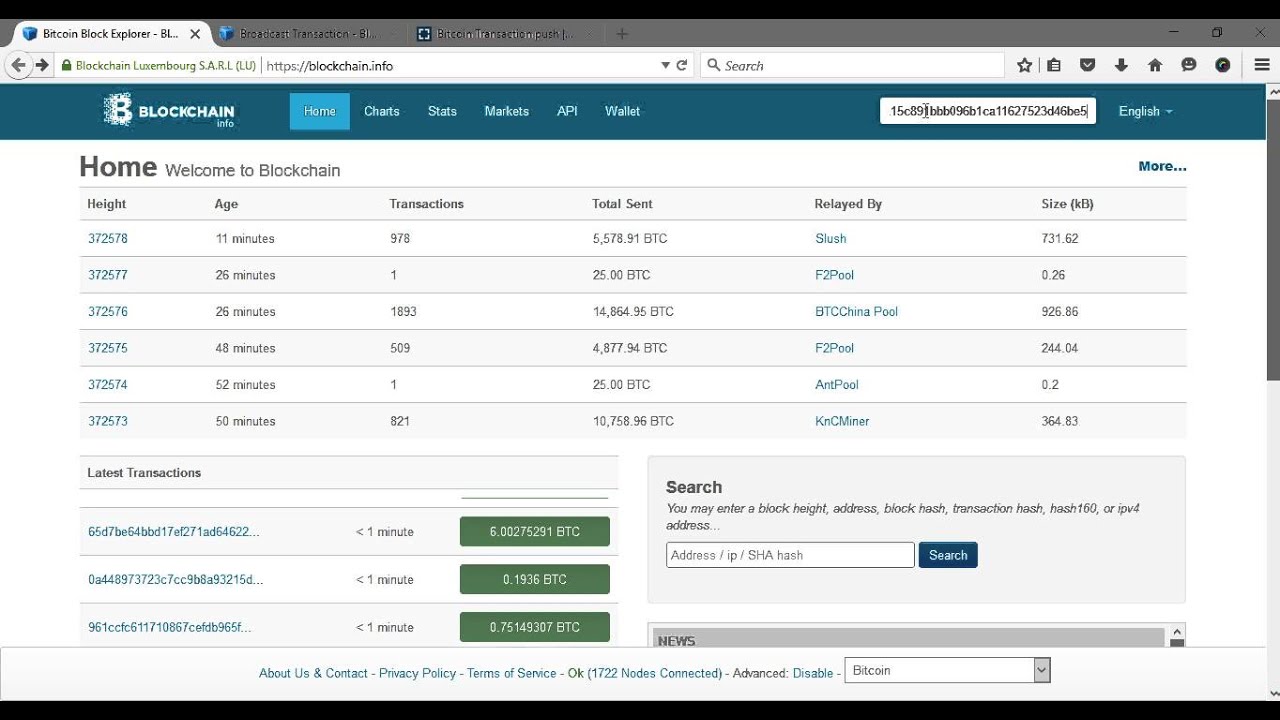Open the Charts nav item
1280x720 pixels.
click(382, 111)
